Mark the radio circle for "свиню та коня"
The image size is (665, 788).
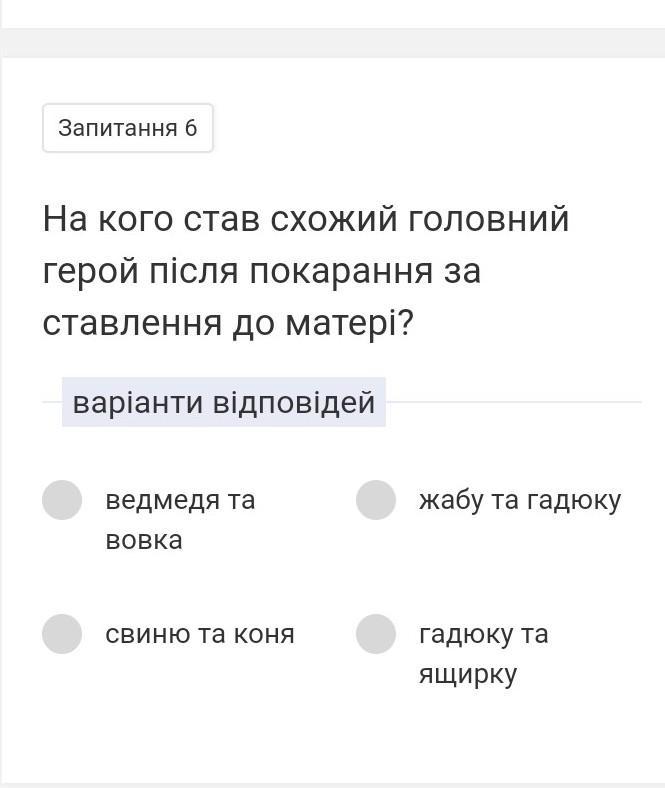(62, 634)
